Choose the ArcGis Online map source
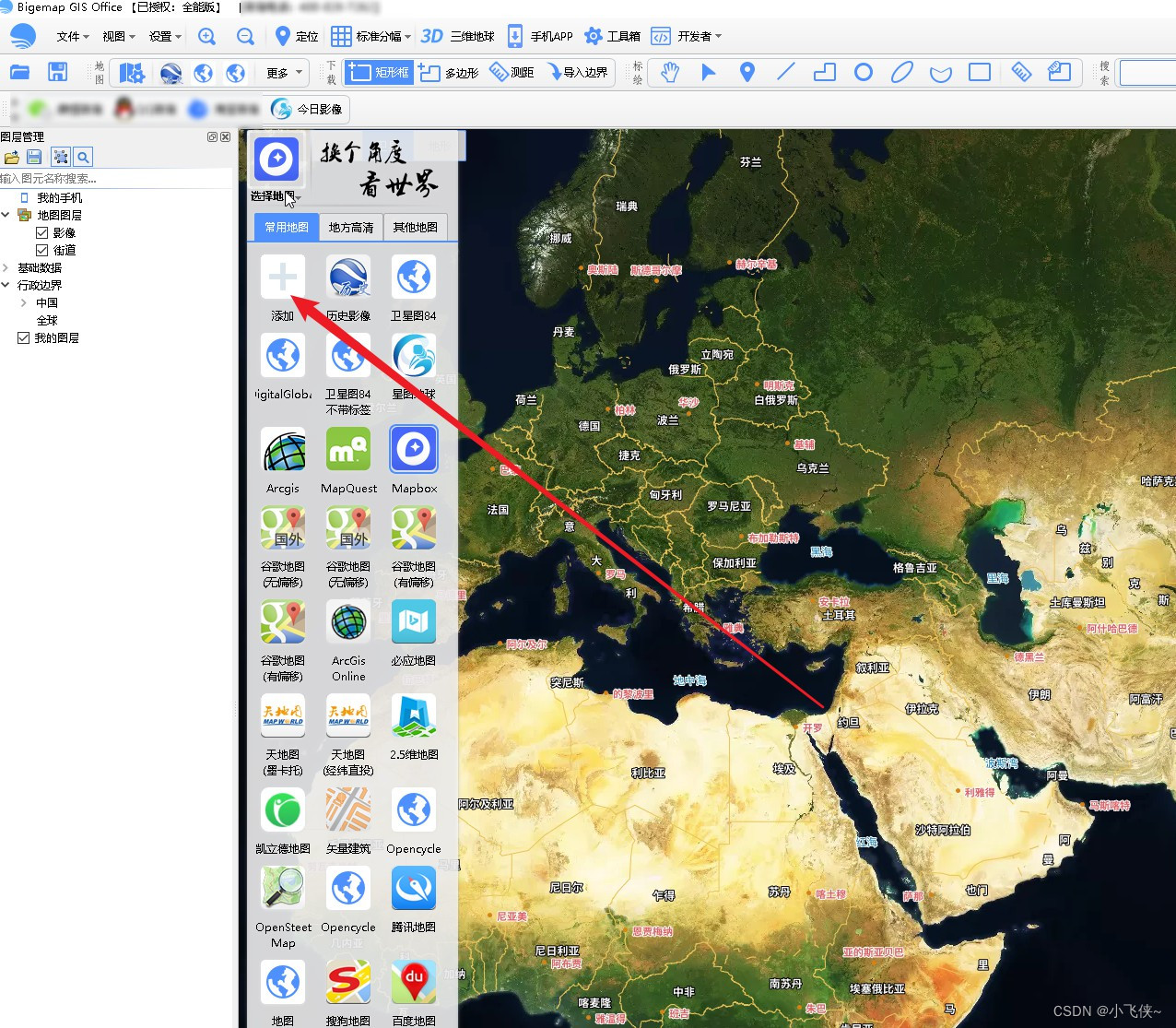The image size is (1176, 1028). [x=348, y=642]
